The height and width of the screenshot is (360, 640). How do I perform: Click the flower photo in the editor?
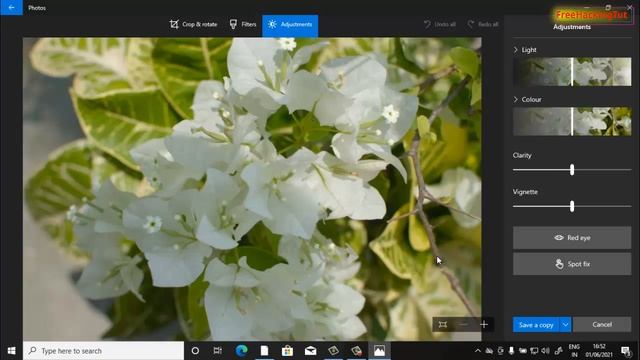pos(252,189)
